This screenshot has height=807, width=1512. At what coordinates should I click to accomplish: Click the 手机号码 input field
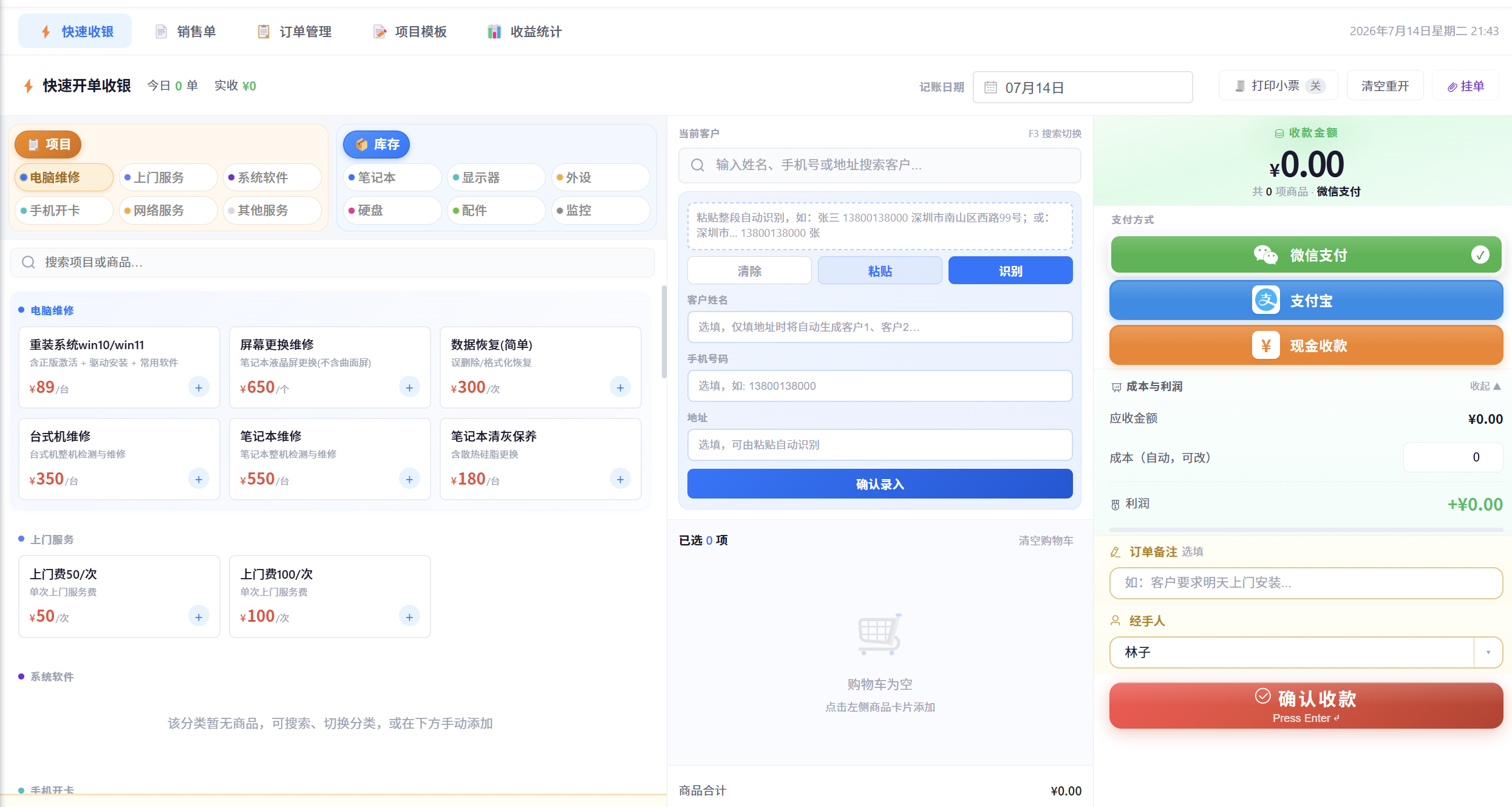pyautogui.click(x=880, y=386)
